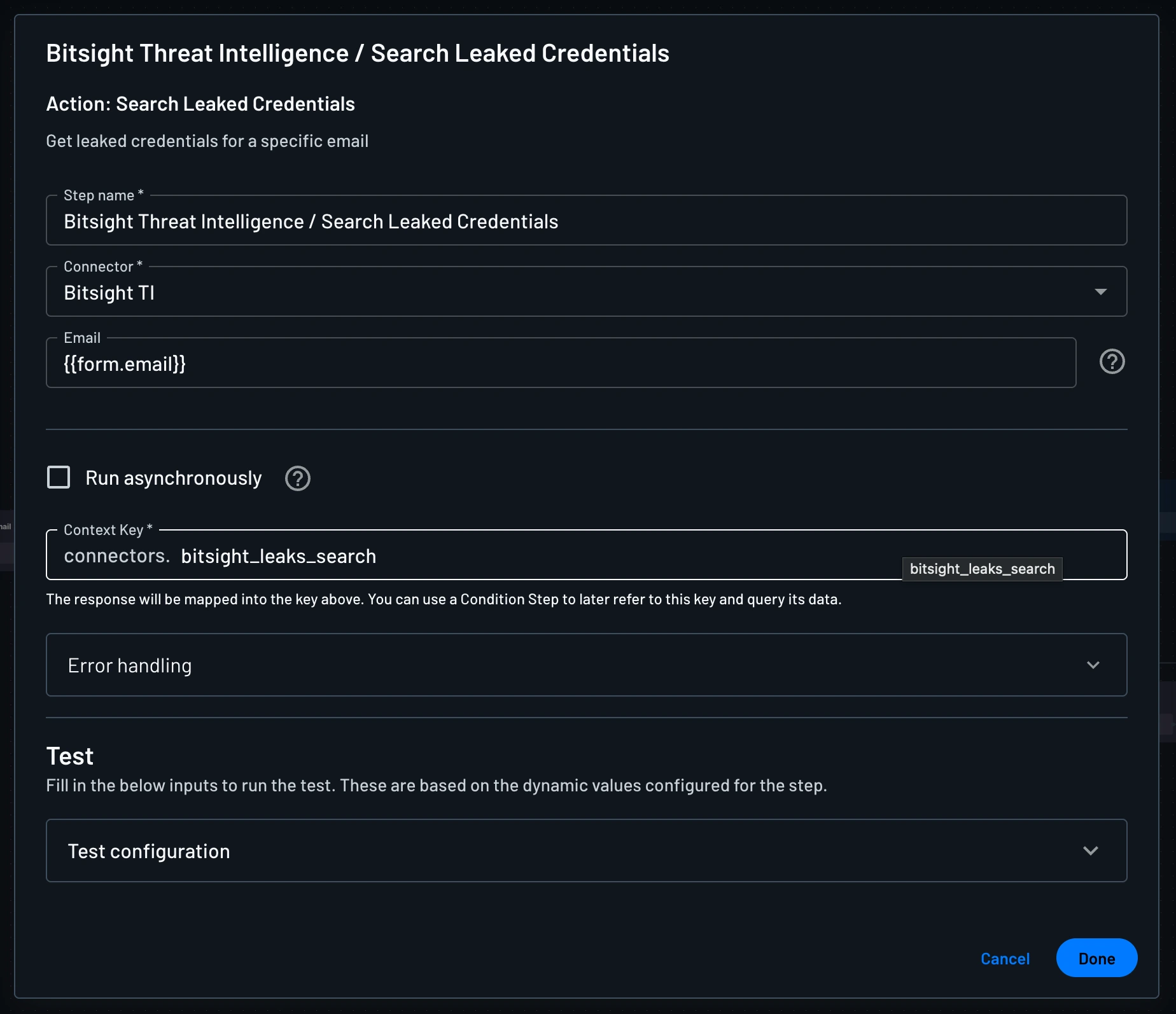Click the 'Fill in the below inputs' description
This screenshot has height=1014, width=1176.
[x=437, y=786]
